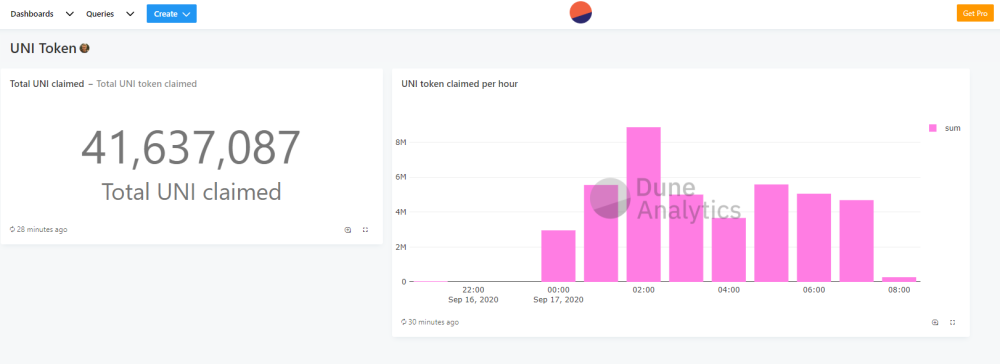Click the Dune Analytics logo in the header
1000x364 pixels.
click(x=580, y=13)
